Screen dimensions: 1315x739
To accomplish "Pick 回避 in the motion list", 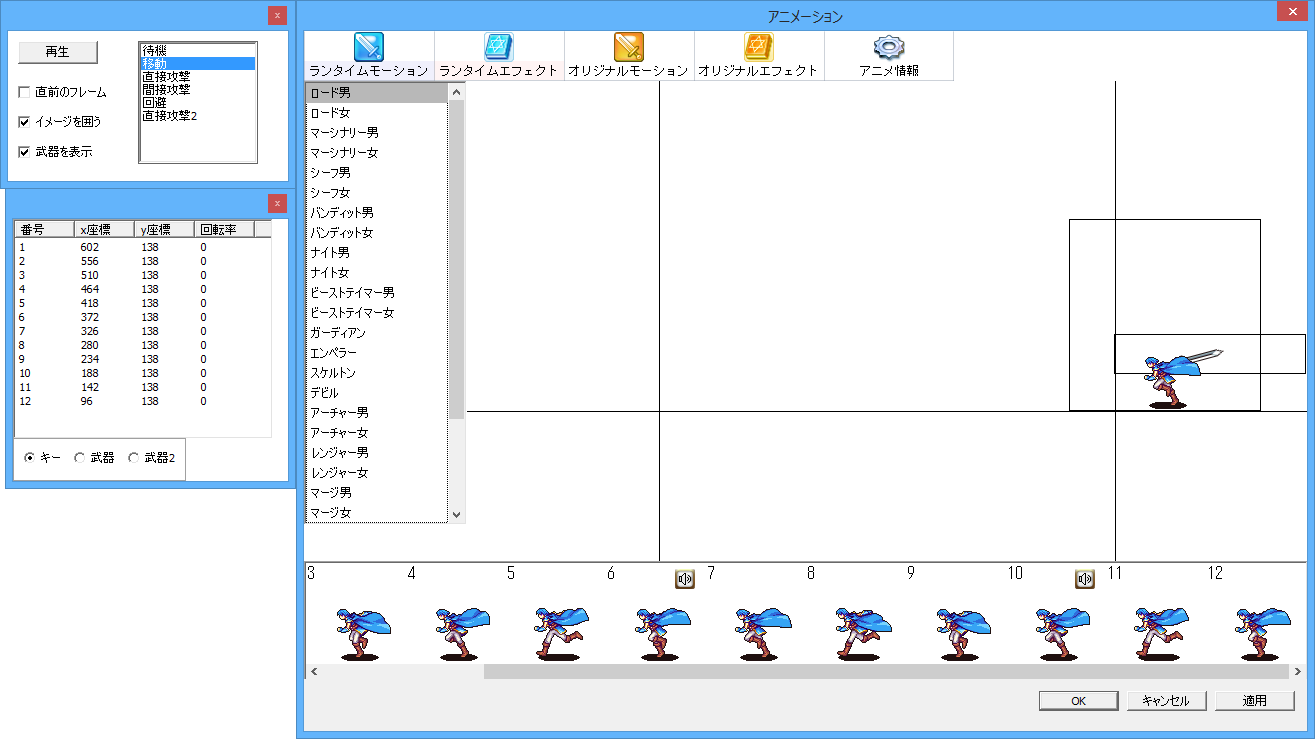I will [x=197, y=102].
